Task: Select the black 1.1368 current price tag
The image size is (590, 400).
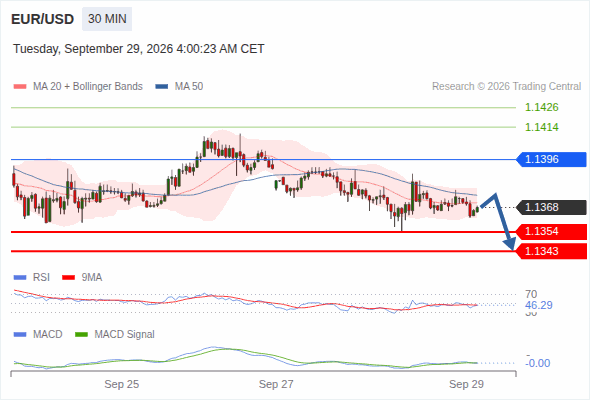Action: click(551, 207)
